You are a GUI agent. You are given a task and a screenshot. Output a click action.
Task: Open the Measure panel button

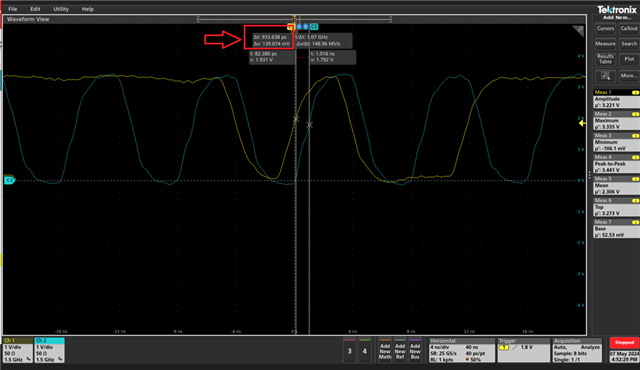coord(605,44)
